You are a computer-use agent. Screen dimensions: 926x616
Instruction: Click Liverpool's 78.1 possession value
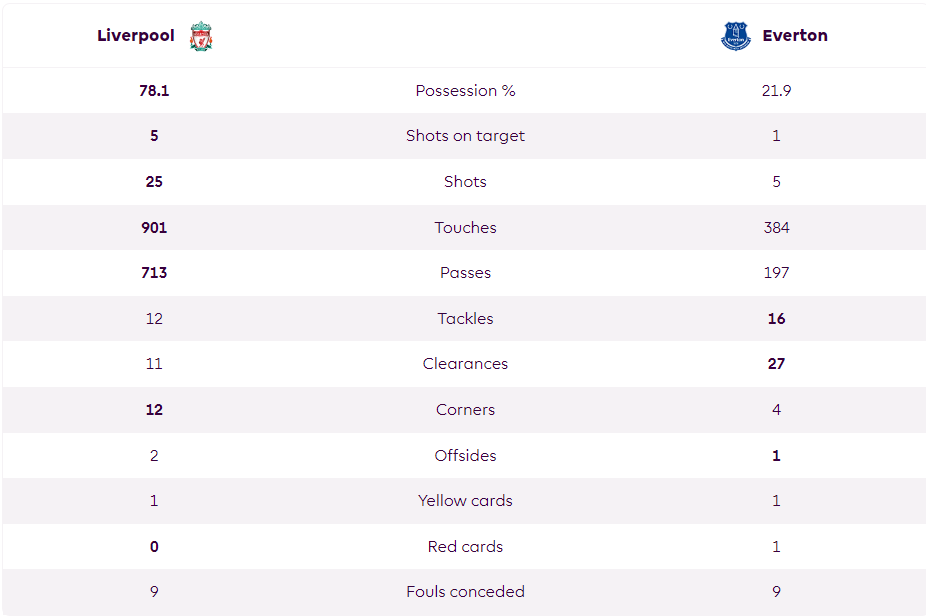(x=154, y=90)
